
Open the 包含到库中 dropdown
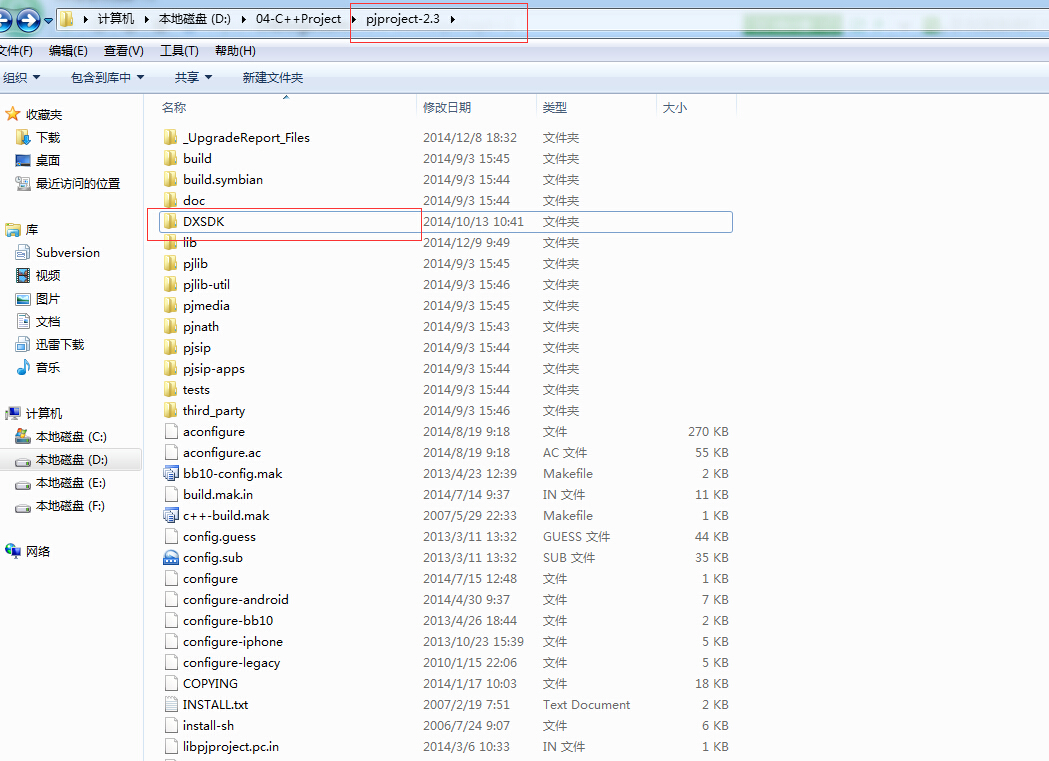[108, 78]
